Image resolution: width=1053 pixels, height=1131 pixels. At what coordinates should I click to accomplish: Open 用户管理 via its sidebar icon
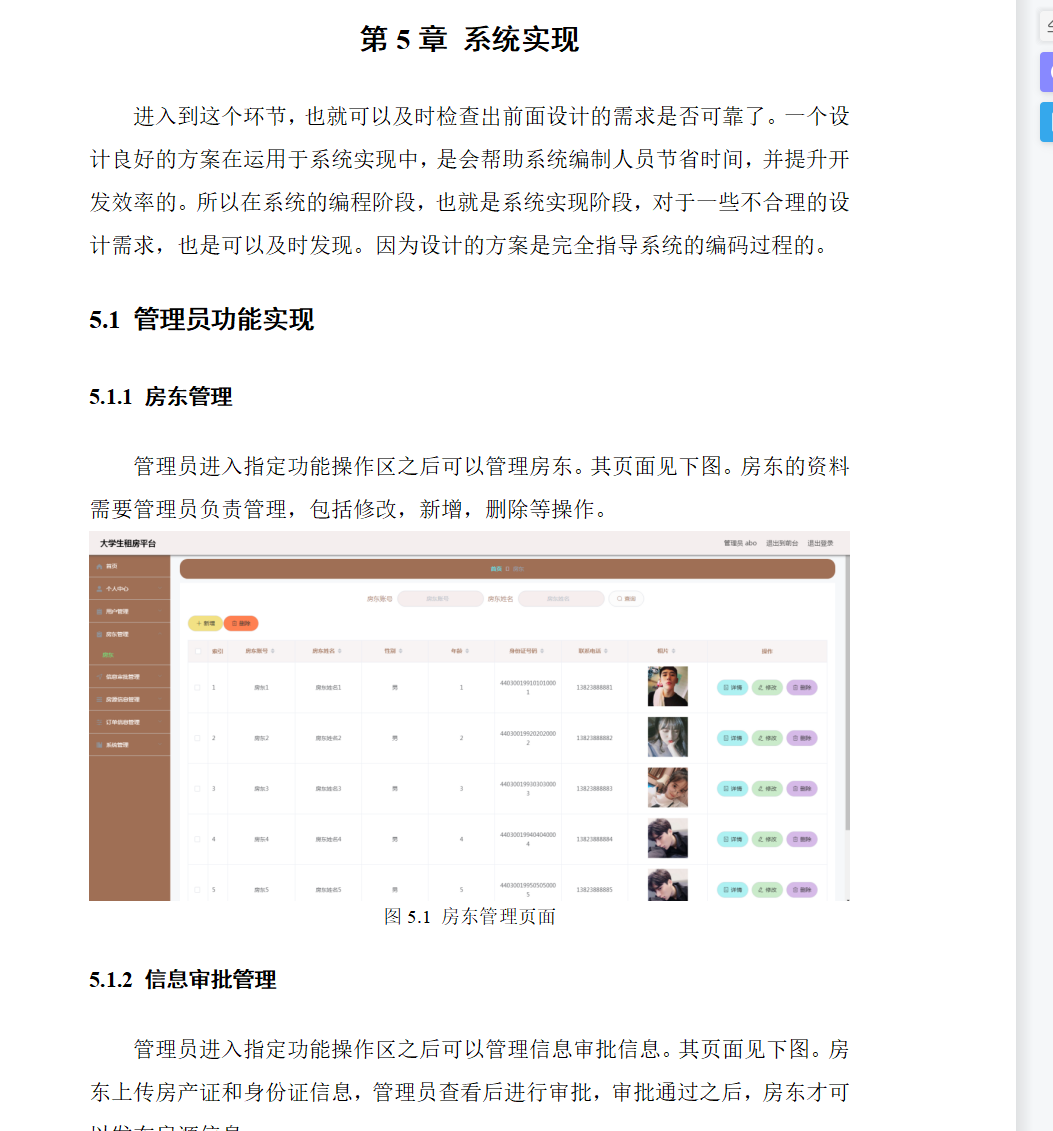(x=99, y=611)
